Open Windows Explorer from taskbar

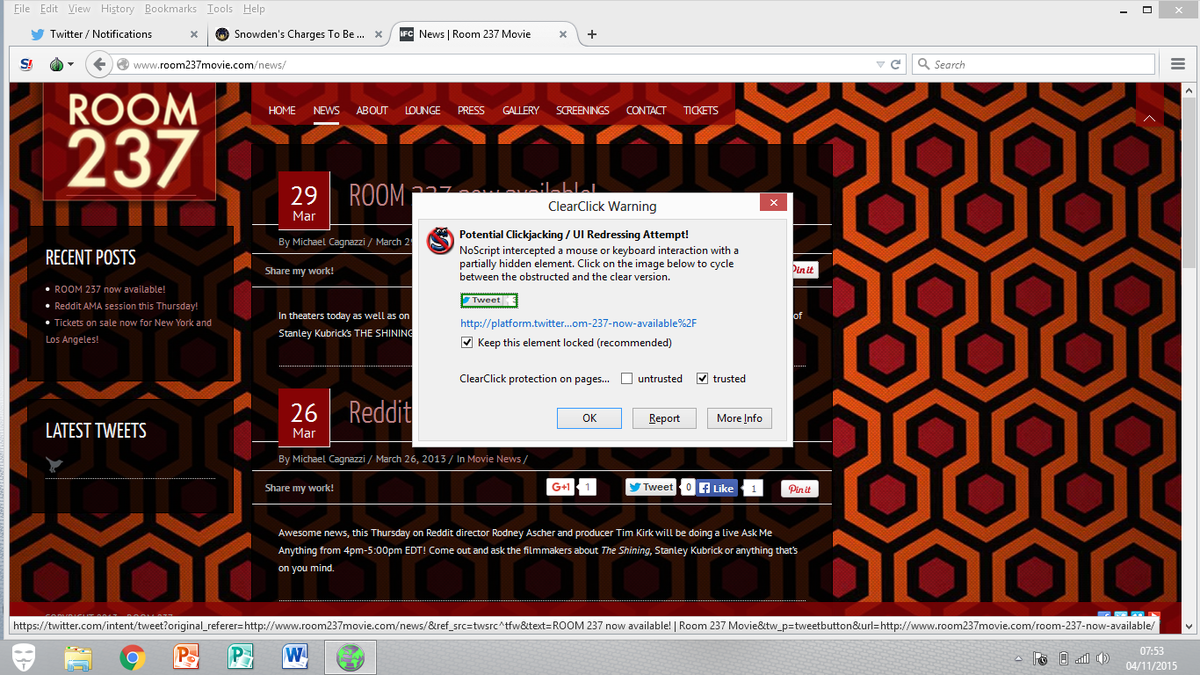tap(78, 657)
